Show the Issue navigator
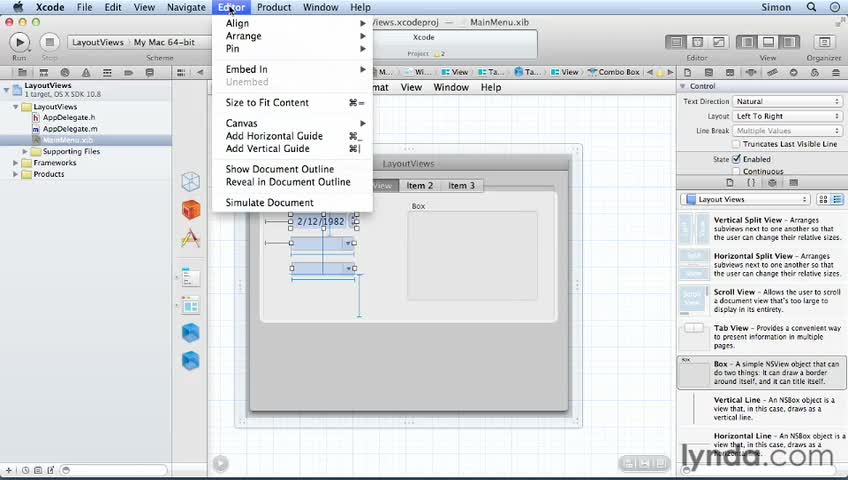Image resolution: width=848 pixels, height=480 pixels. 86,72
